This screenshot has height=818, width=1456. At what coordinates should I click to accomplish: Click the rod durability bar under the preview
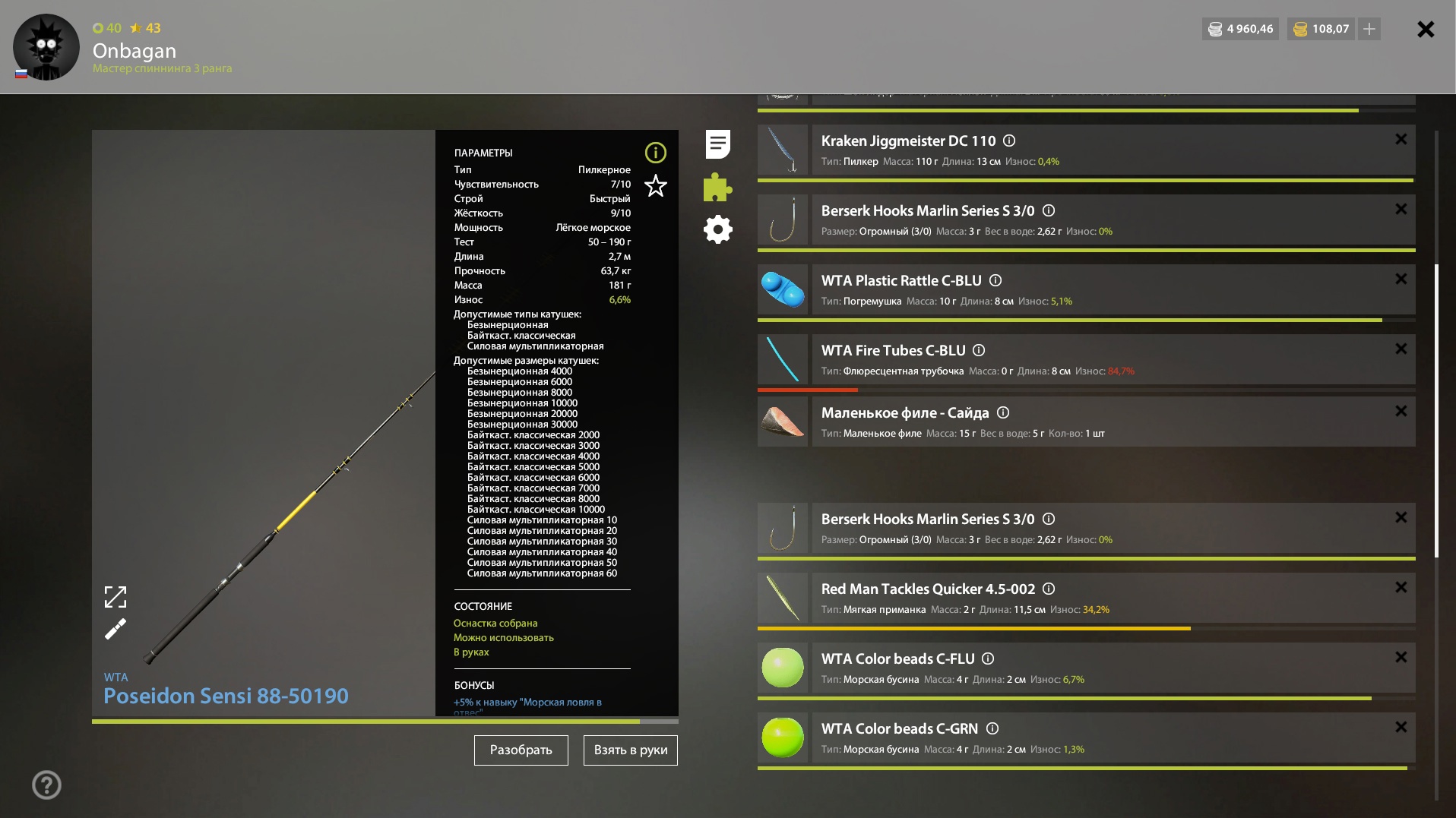pyautogui.click(x=385, y=722)
